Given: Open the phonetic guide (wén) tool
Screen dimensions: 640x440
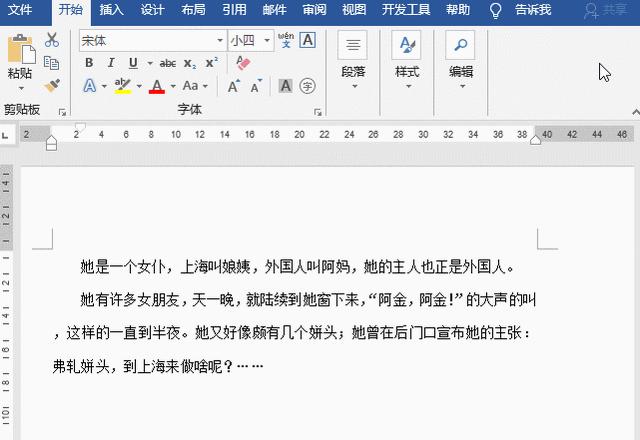Looking at the screenshot, I should [x=286, y=40].
